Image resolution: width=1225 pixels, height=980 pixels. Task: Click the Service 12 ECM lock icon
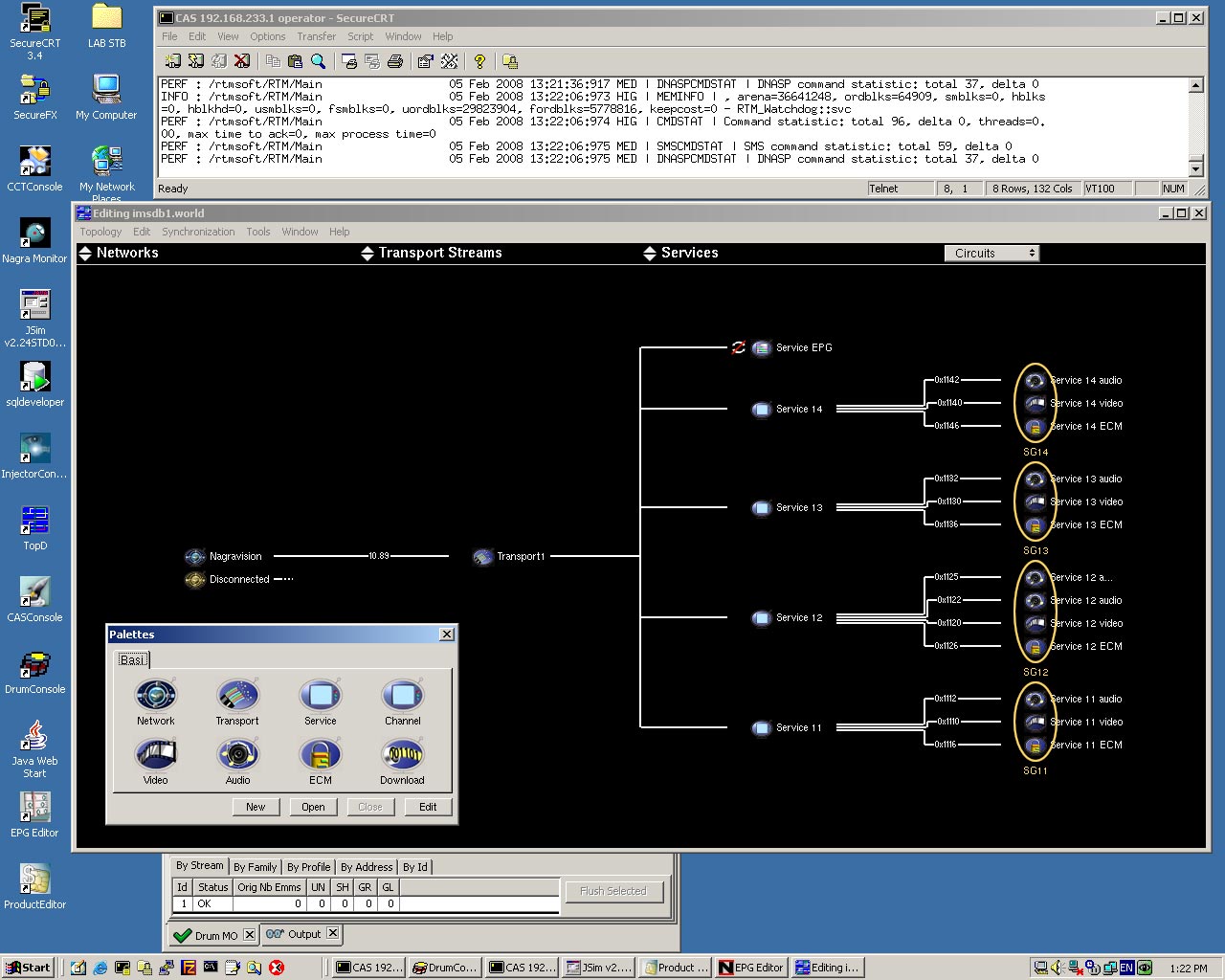(x=1035, y=647)
